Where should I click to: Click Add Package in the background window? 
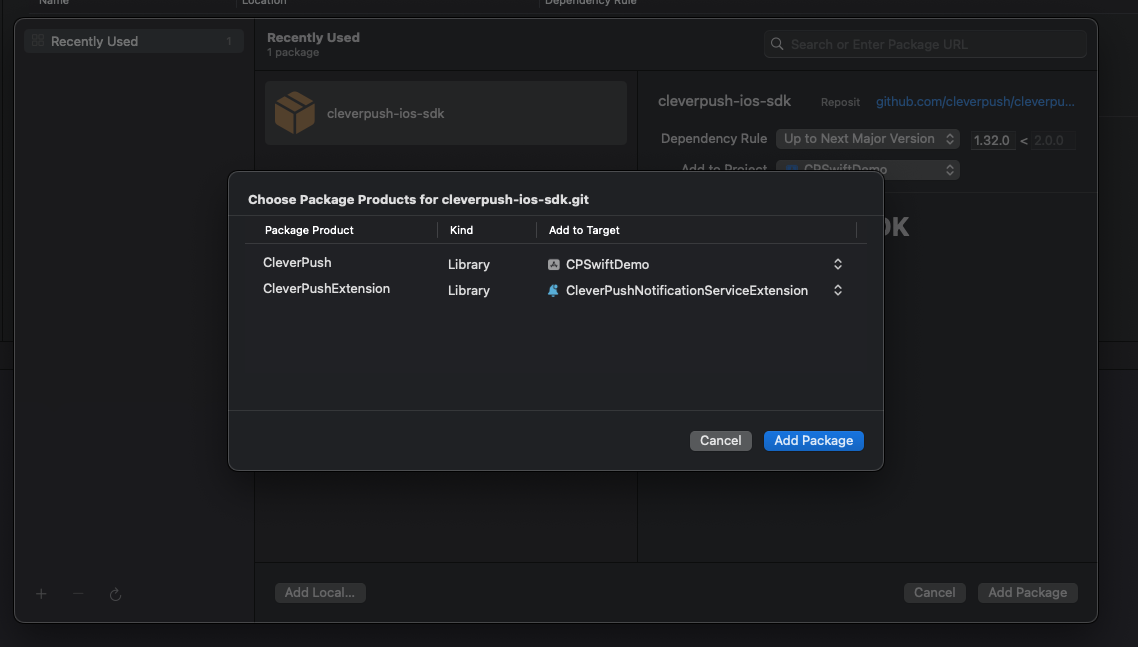click(1028, 593)
